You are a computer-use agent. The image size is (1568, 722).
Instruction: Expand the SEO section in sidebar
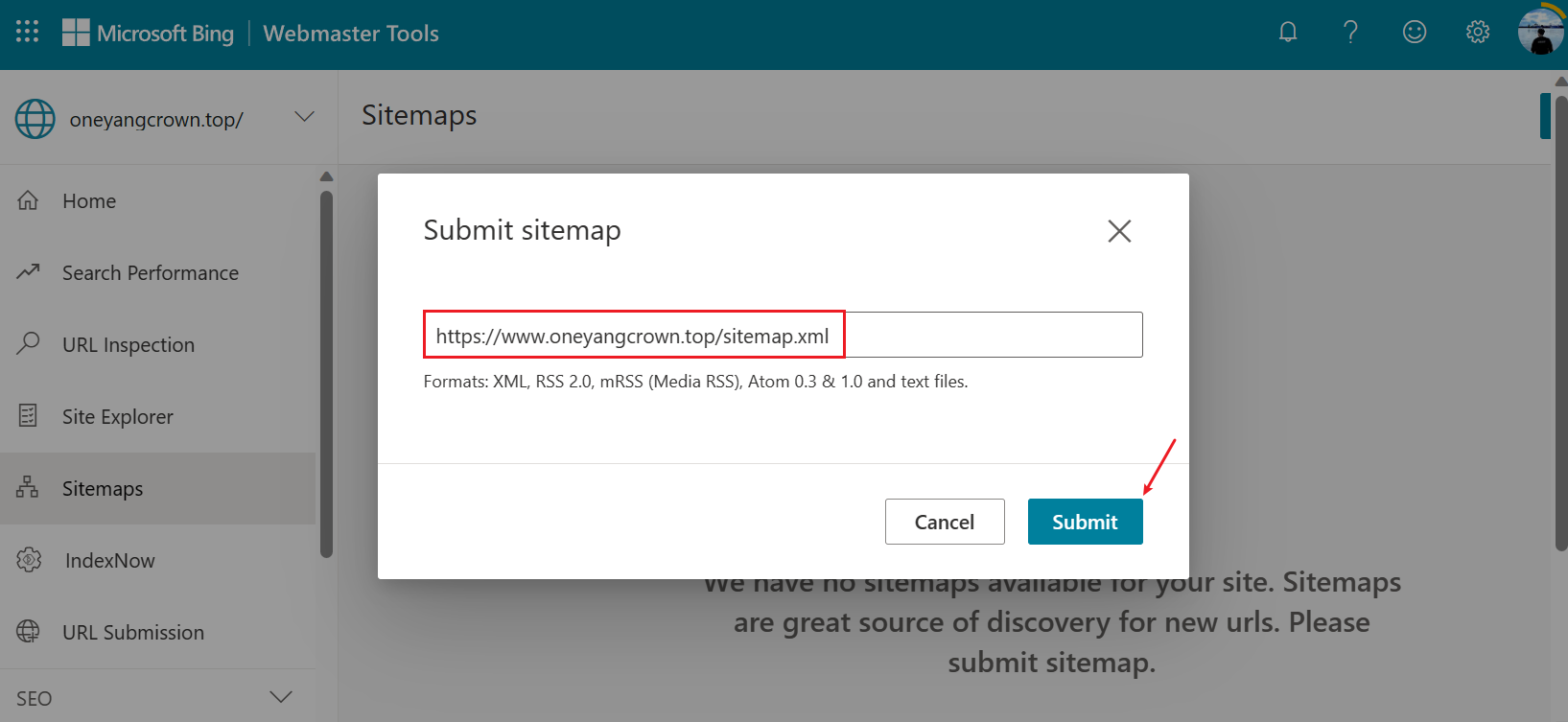(x=280, y=697)
